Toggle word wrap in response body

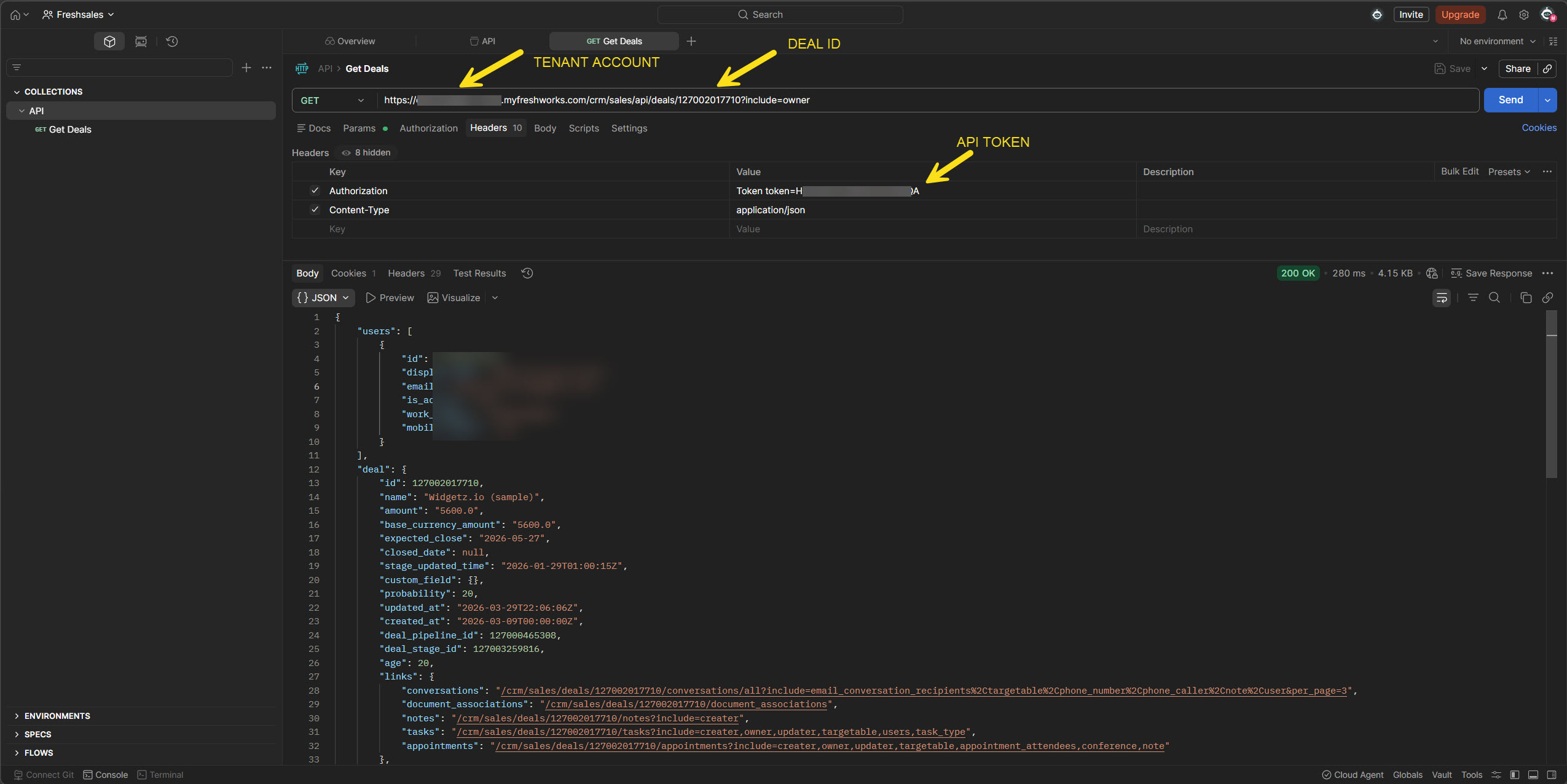point(1441,298)
